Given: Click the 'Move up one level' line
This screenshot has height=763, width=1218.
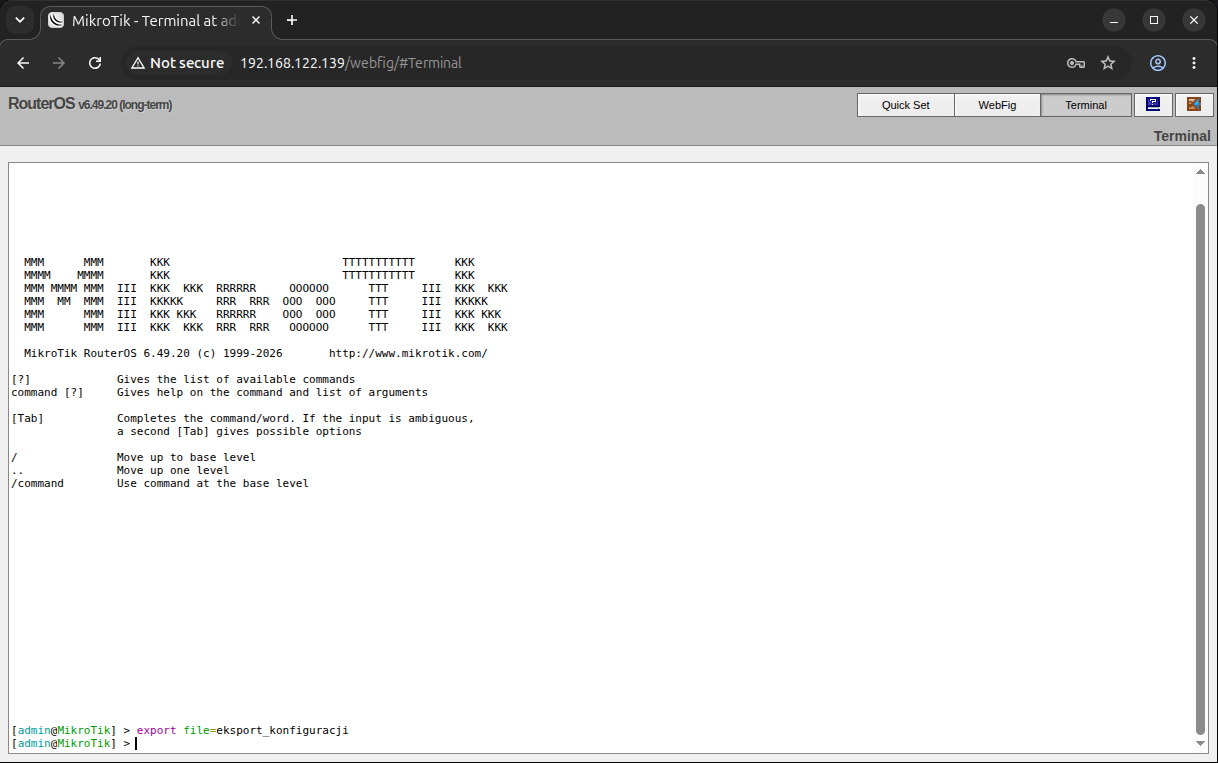Looking at the screenshot, I should 173,470.
